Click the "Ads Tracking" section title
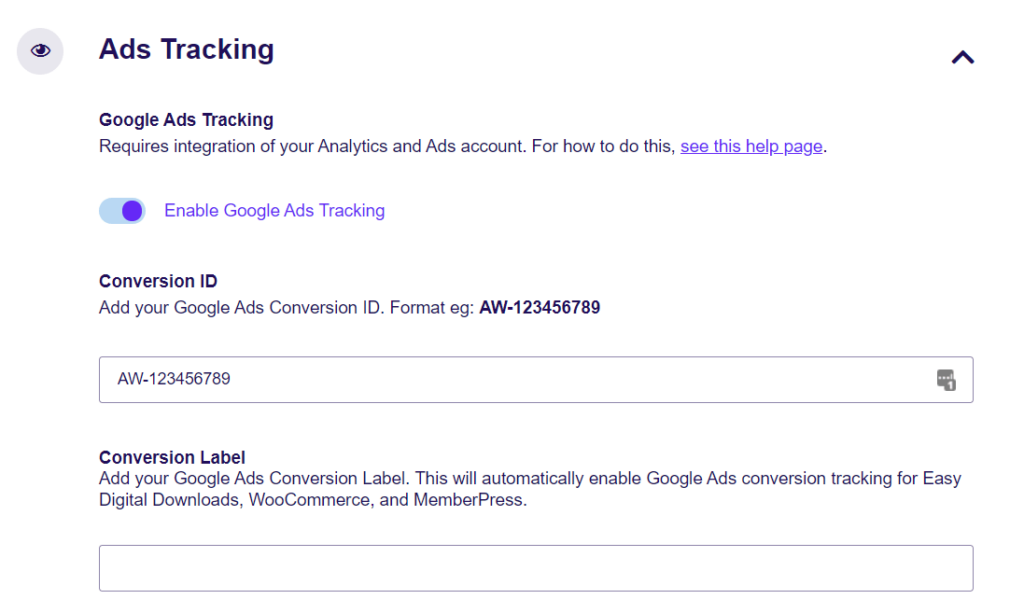Viewport: 1024px width, 613px height. [x=186, y=50]
